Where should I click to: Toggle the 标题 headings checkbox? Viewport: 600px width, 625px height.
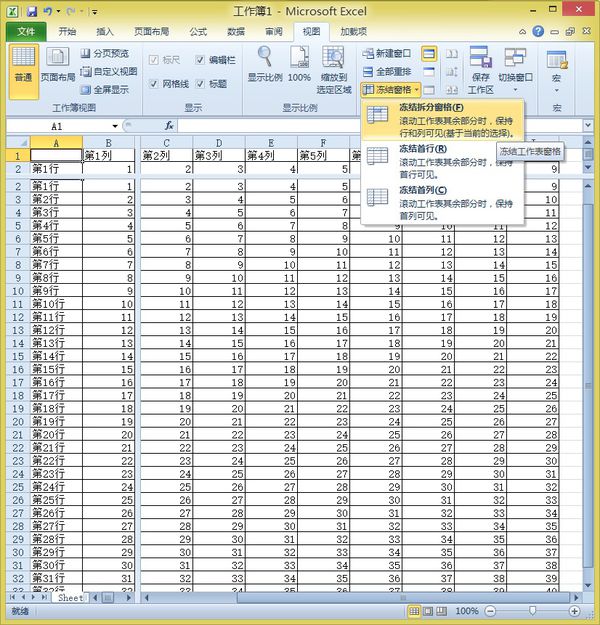click(200, 84)
